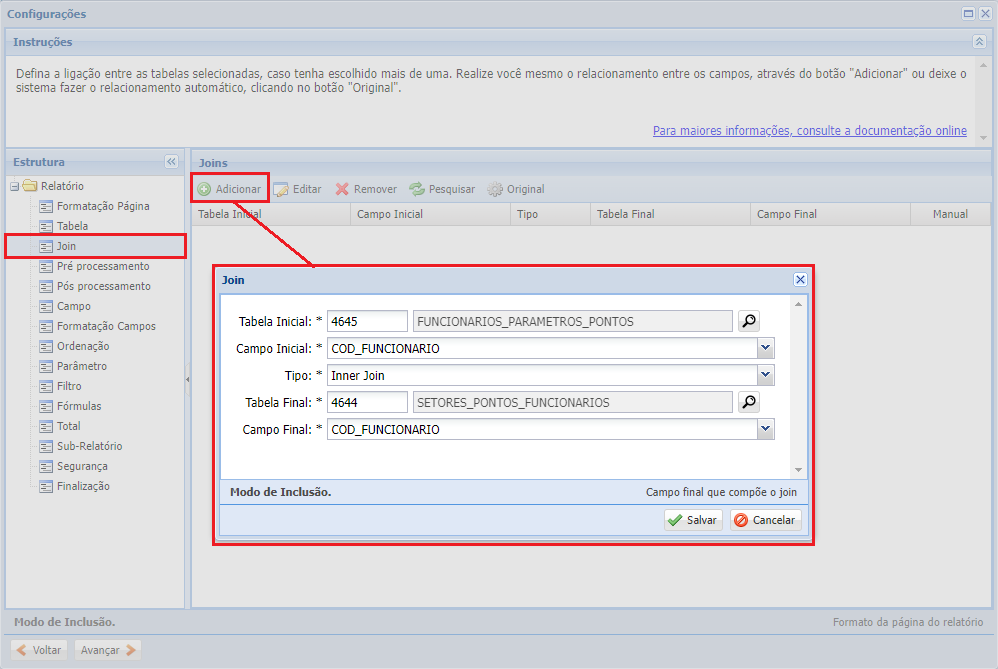Click the Editar toolbar icon
998x669 pixels.
[x=282, y=189]
